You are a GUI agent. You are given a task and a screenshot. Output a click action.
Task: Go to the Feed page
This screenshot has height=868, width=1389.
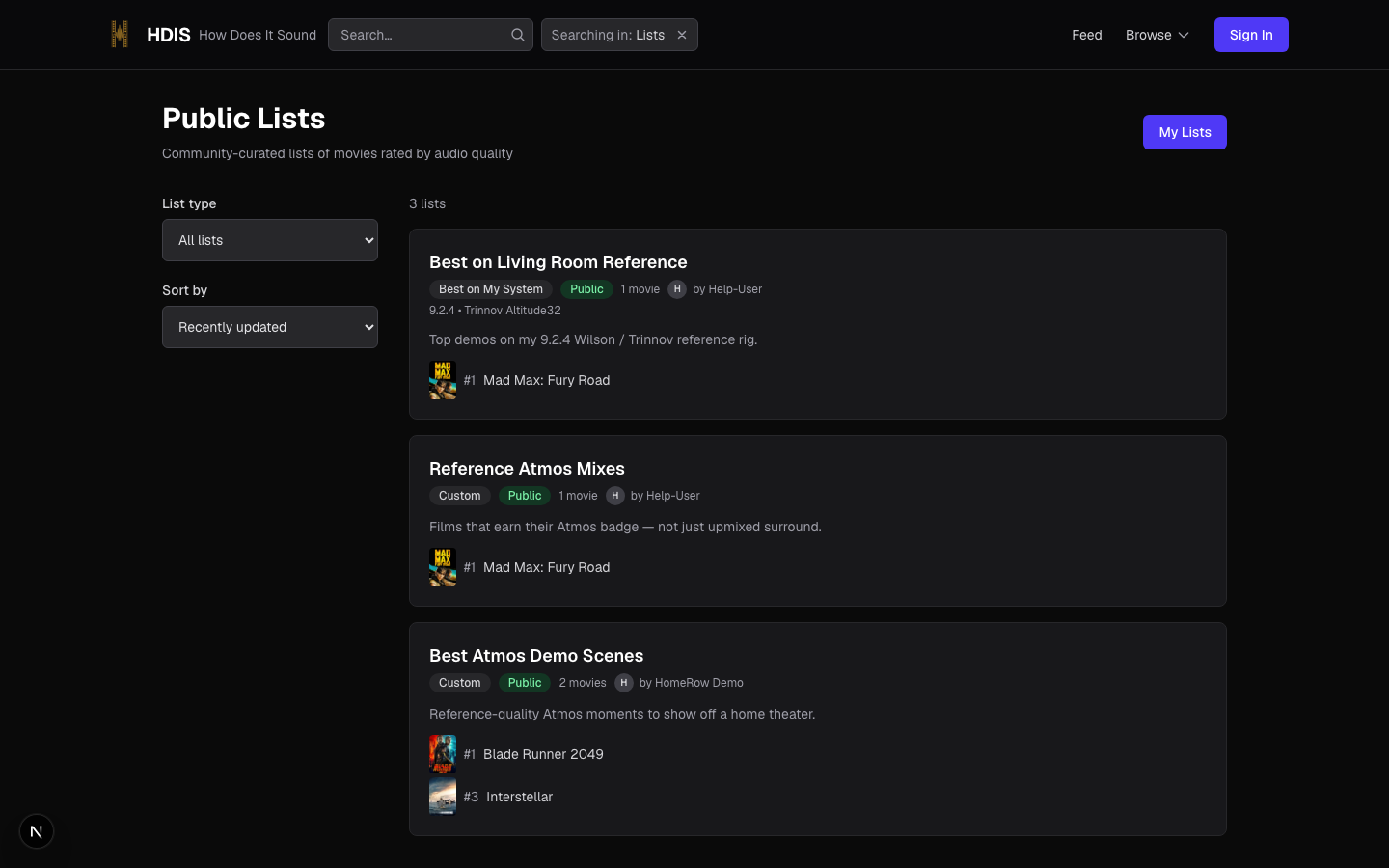[x=1087, y=35]
